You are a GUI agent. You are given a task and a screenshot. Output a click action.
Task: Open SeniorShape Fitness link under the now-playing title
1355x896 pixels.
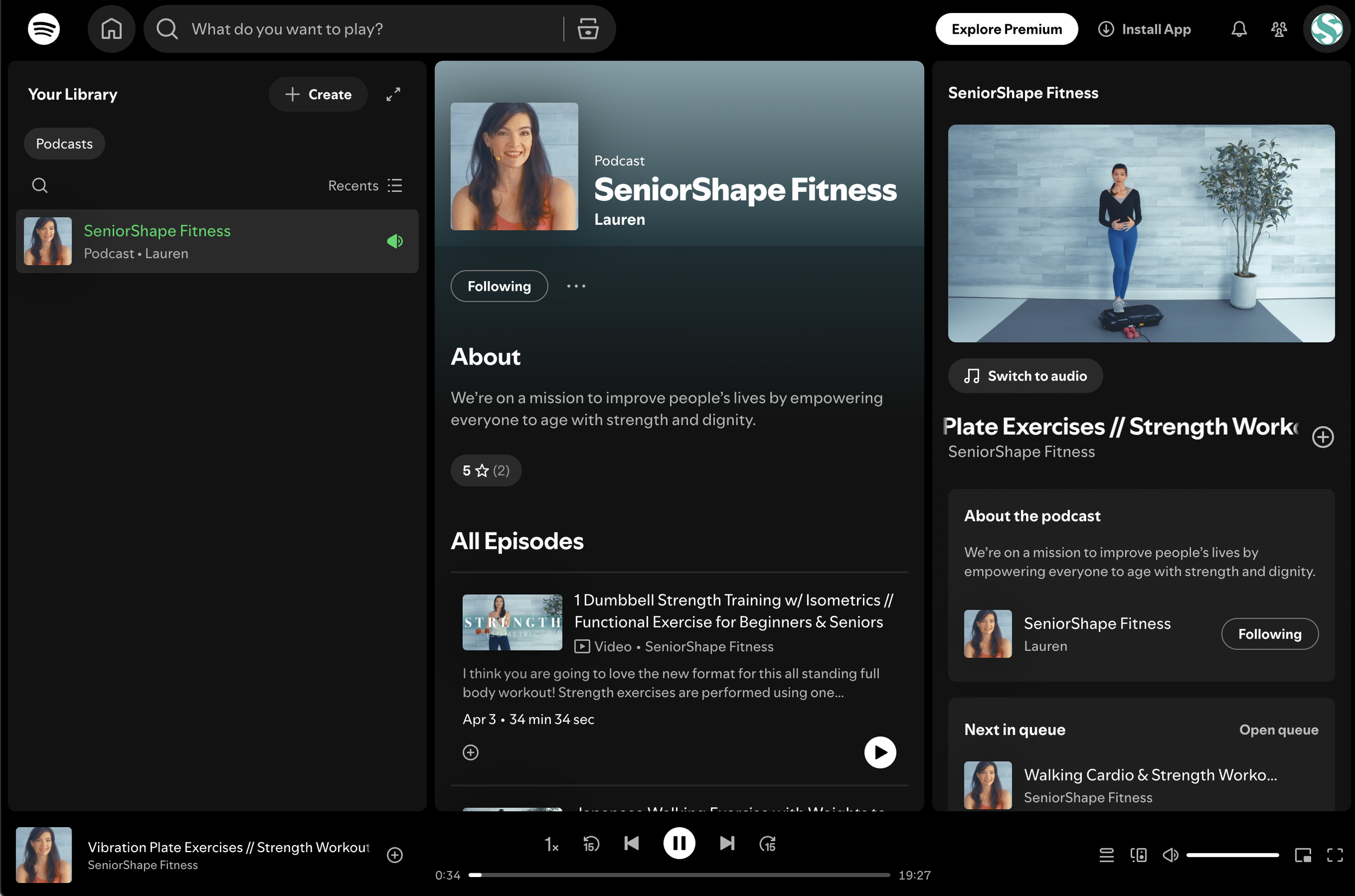point(143,865)
